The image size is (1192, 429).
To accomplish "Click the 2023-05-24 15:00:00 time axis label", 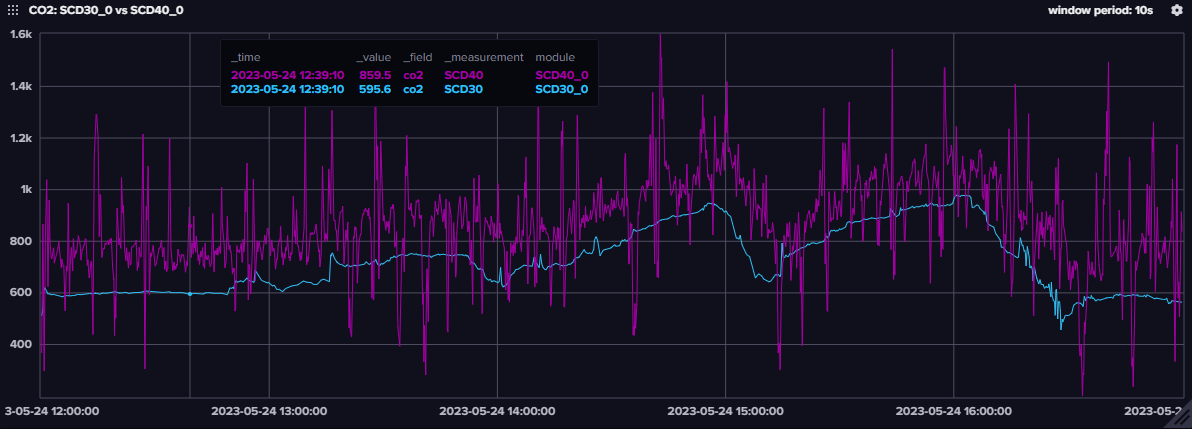I will coord(725,410).
